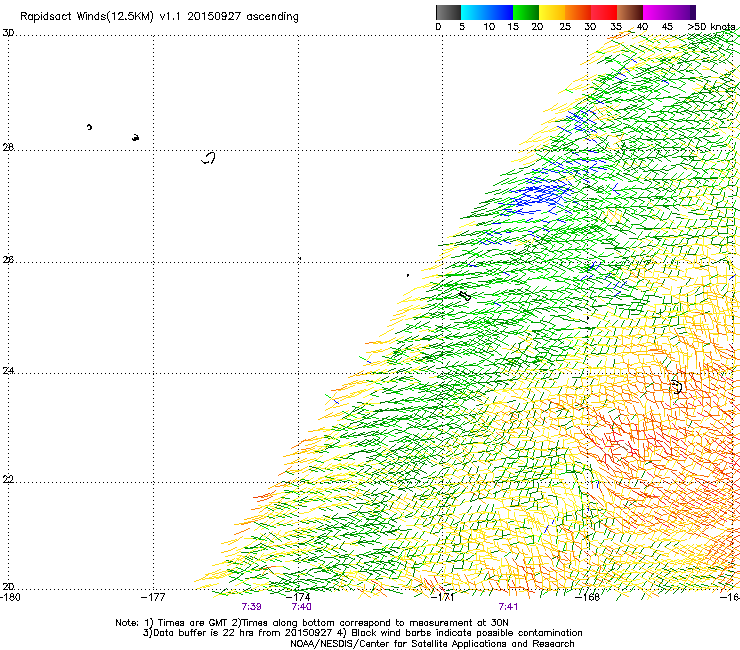The image size is (740, 650).
Task: Click the island outline amid orange barbs near 24N
Action: pyautogui.click(x=677, y=387)
